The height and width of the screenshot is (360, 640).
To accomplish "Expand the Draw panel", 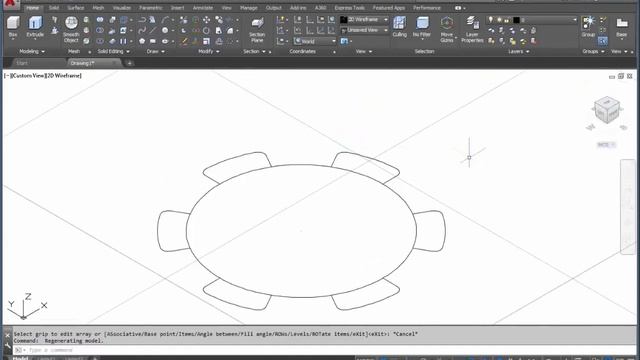I will pos(155,51).
